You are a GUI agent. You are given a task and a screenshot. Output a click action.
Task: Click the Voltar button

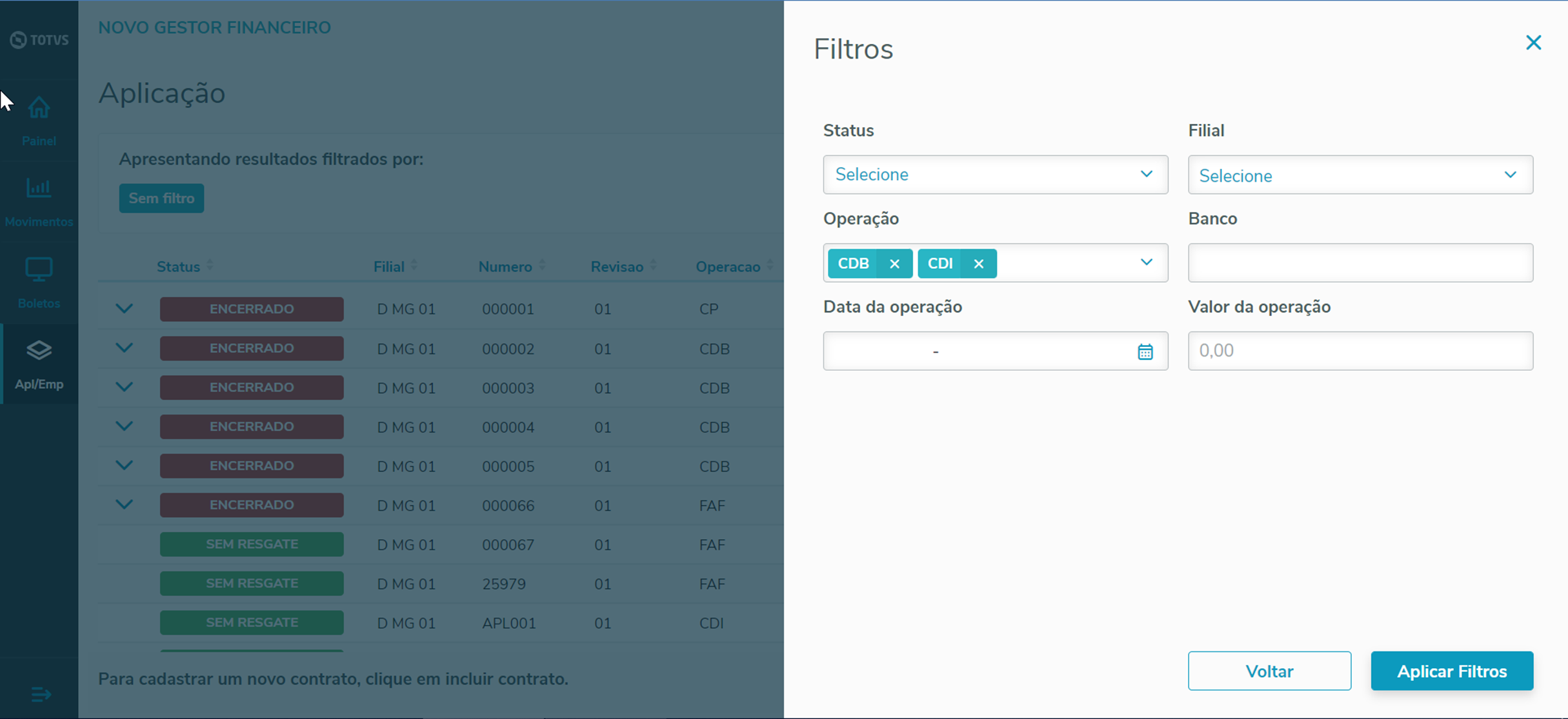pyautogui.click(x=1269, y=671)
